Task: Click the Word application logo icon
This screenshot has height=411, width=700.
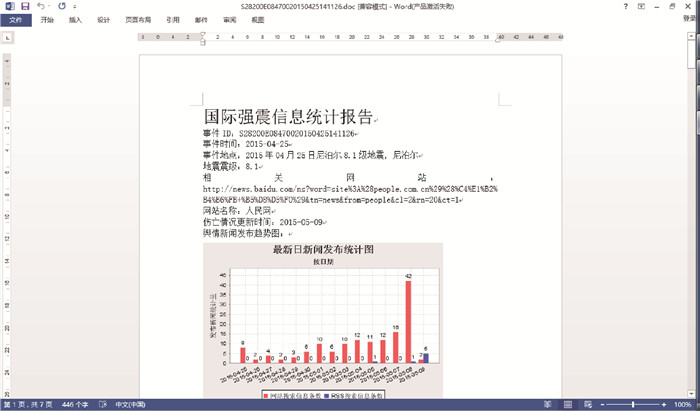Action: pyautogui.click(x=9, y=6)
